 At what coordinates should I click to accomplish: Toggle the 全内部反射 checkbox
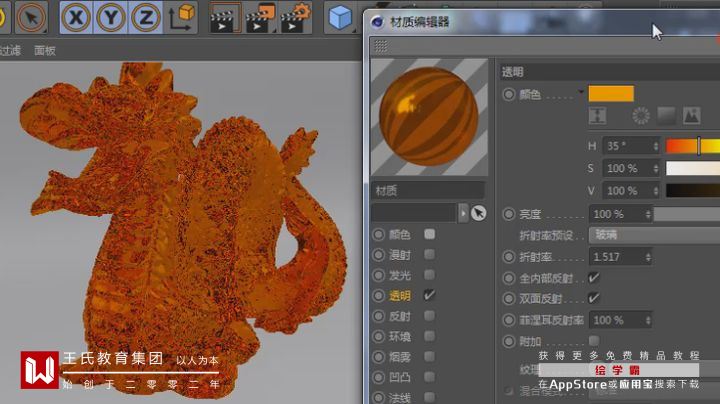(x=594, y=278)
